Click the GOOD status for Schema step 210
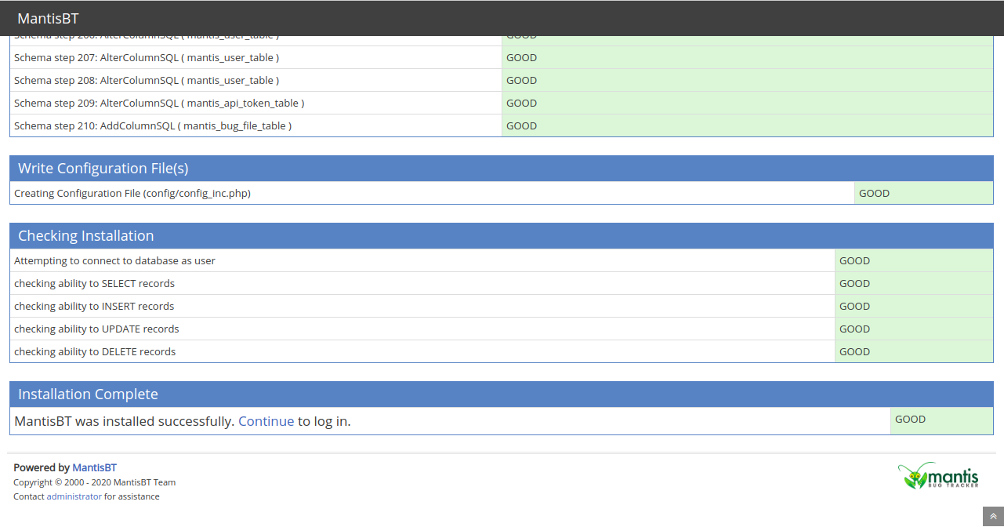Image resolution: width=1004 pixels, height=527 pixels. [521, 126]
